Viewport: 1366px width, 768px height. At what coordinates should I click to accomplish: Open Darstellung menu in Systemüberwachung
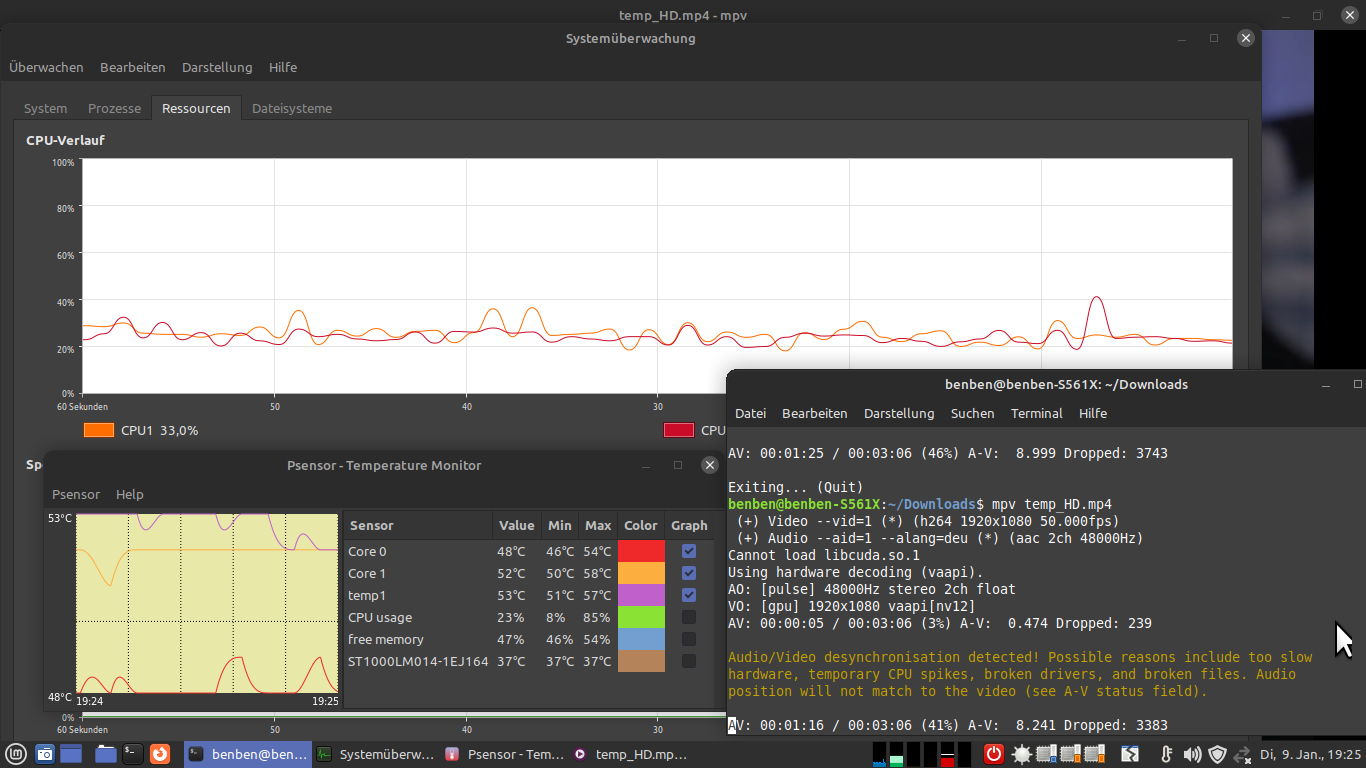pos(217,67)
